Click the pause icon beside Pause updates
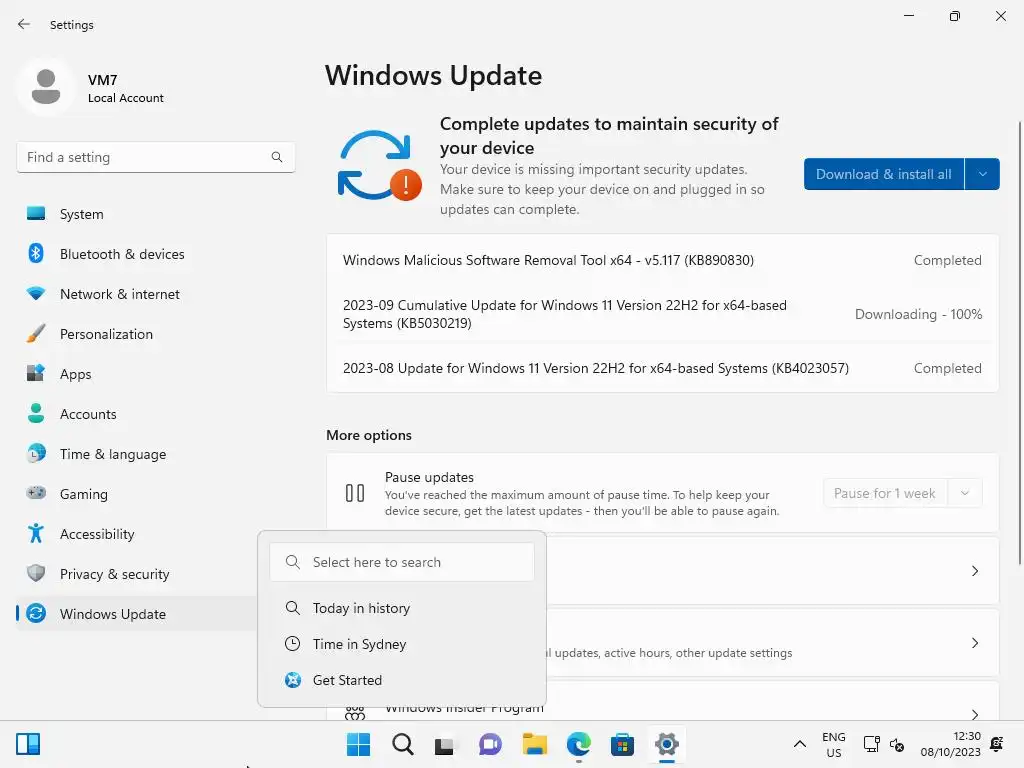The width and height of the screenshot is (1024, 768). tap(355, 493)
